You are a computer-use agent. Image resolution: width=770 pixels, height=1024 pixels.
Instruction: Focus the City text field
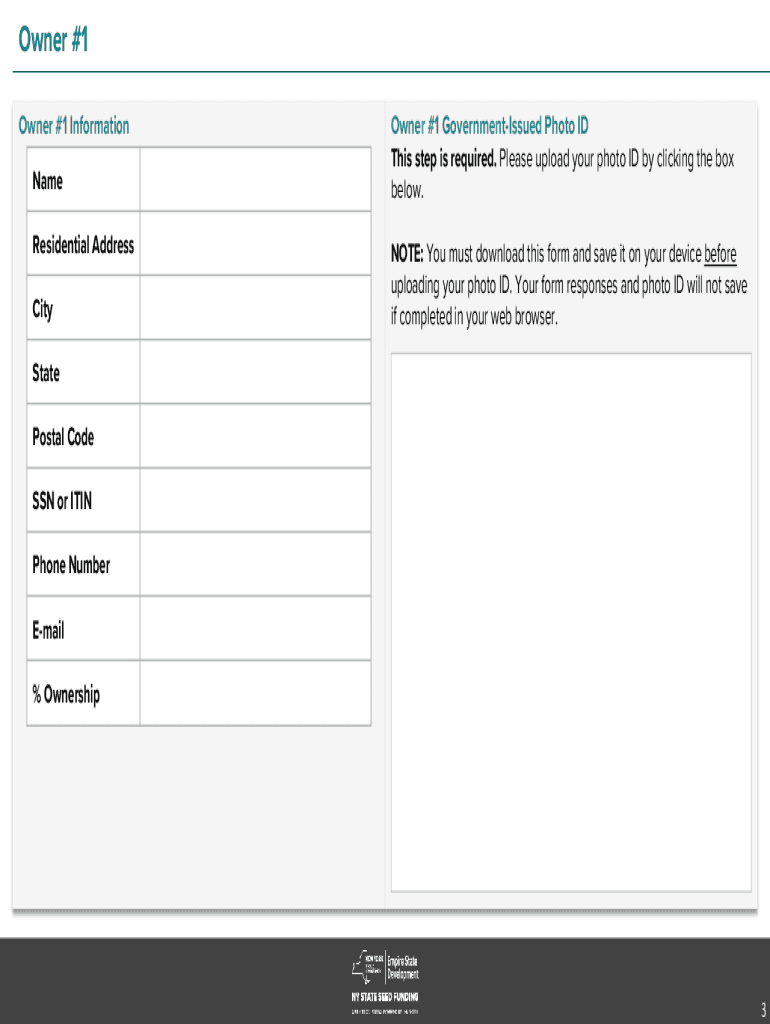pyautogui.click(x=255, y=308)
